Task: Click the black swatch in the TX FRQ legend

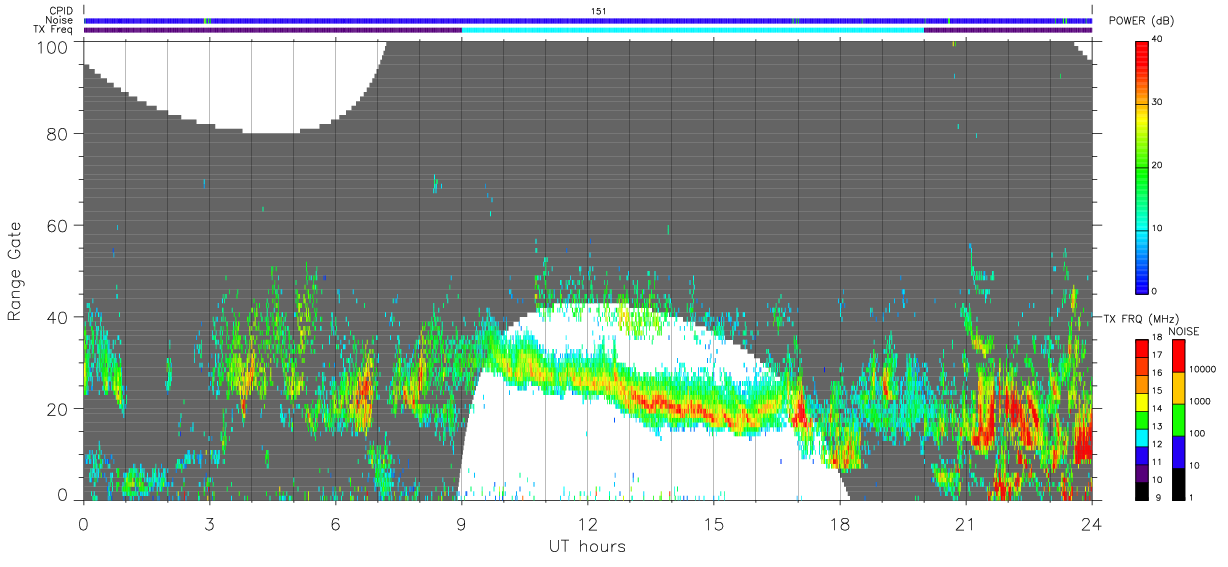Action: coord(1143,491)
